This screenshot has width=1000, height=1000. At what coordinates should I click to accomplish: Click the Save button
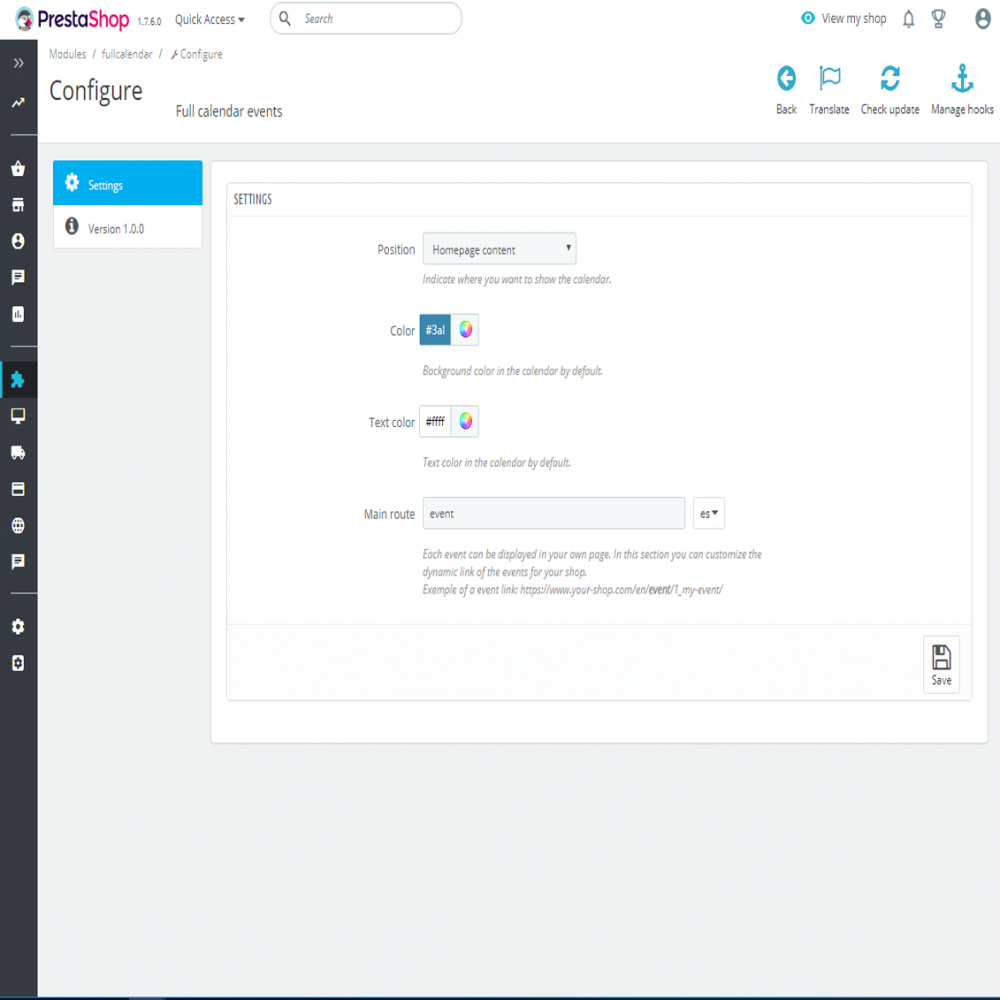[941, 664]
